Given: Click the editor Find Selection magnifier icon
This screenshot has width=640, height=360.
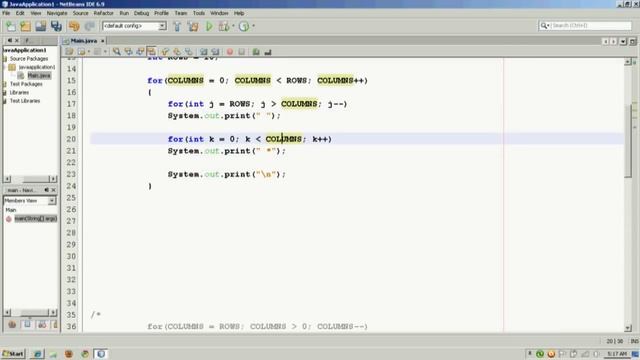Looking at the screenshot, I should pos(117,51).
